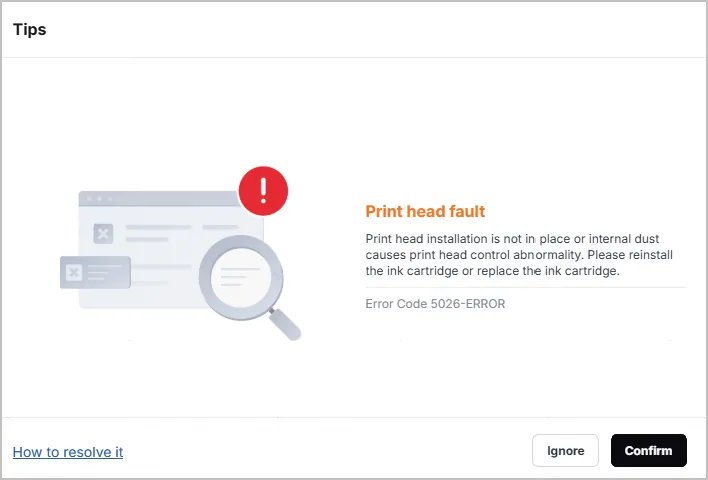Viewport: 708px width, 480px height.
Task: Click the magnifying glass handle
Action: (285, 324)
